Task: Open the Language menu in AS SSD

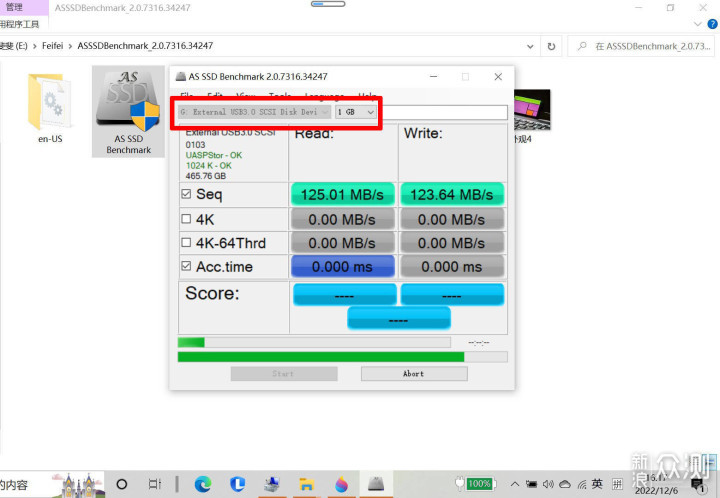Action: pyautogui.click(x=324, y=96)
